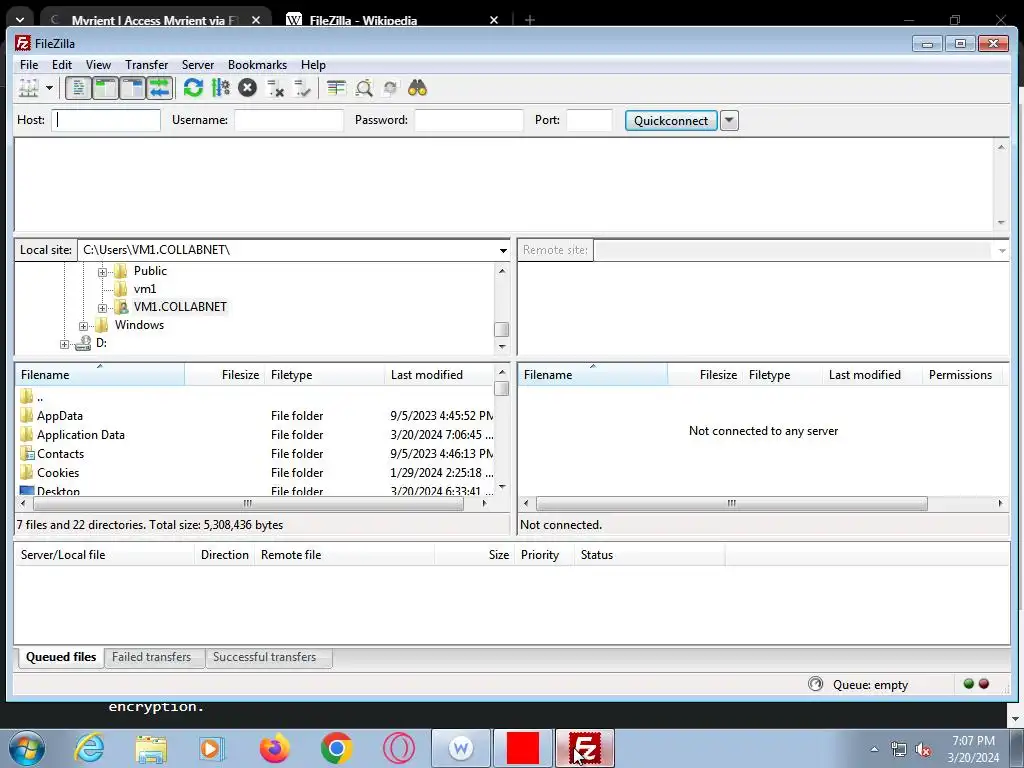The height and width of the screenshot is (768, 1024).
Task: Open Firefox from taskbar
Action: click(274, 748)
